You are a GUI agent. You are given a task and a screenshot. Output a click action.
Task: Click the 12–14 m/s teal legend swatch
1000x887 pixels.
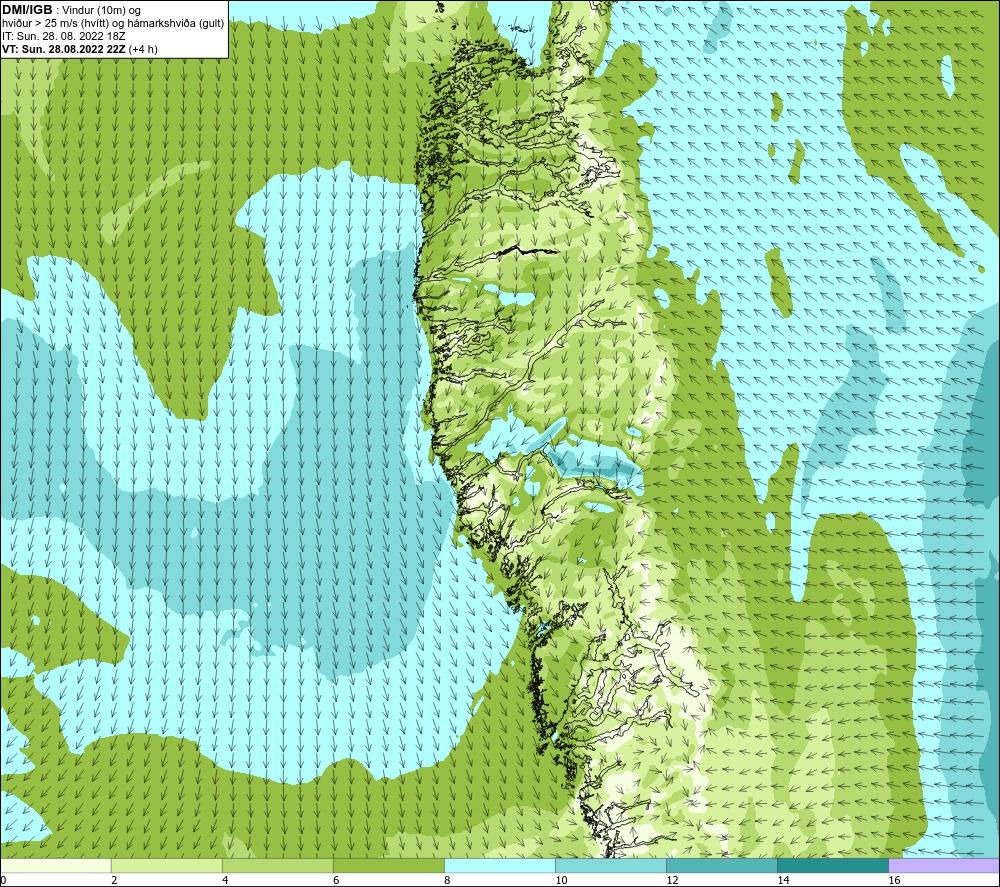click(x=722, y=865)
